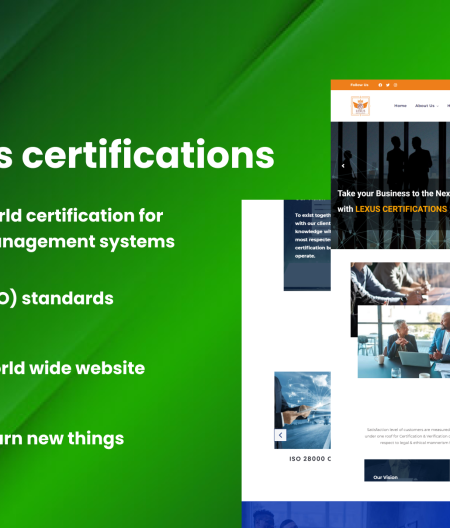The width and height of the screenshot is (450, 528).
Task: Open the ISO 28000 carousel image
Action: [302, 410]
